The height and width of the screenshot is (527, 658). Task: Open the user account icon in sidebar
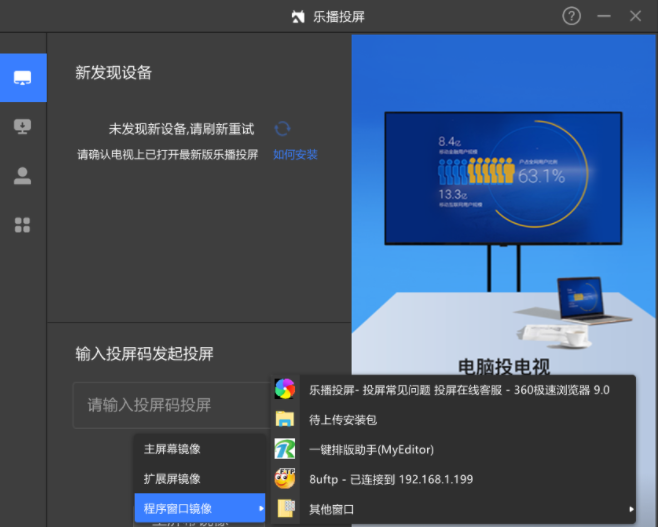pyautogui.click(x=23, y=176)
